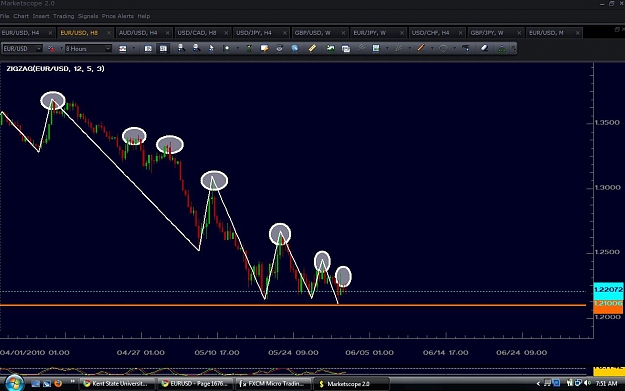Open EURUSD - Page 1676 taskbar window

(194, 384)
